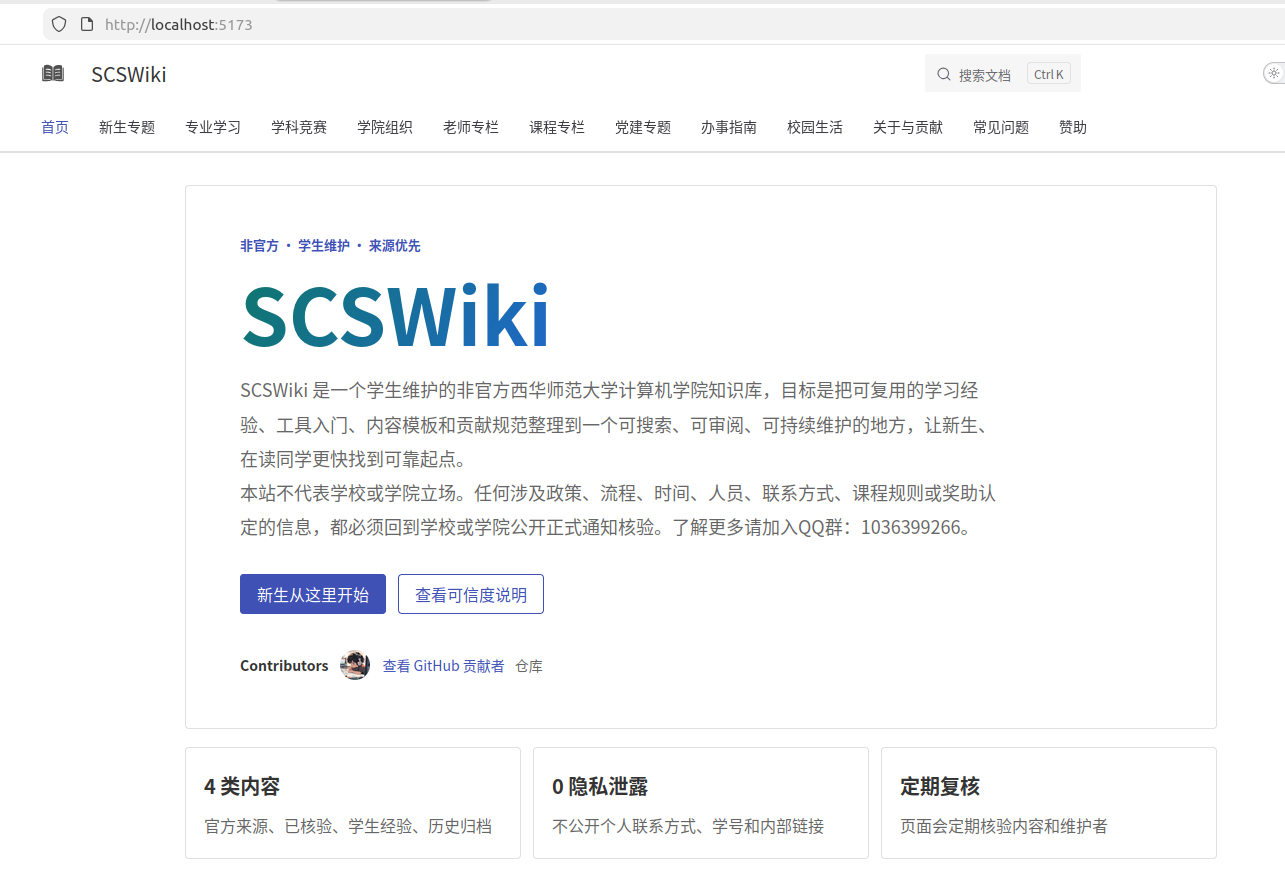Click the SCSWiki book logo icon
The image size is (1285, 872).
(x=53, y=74)
